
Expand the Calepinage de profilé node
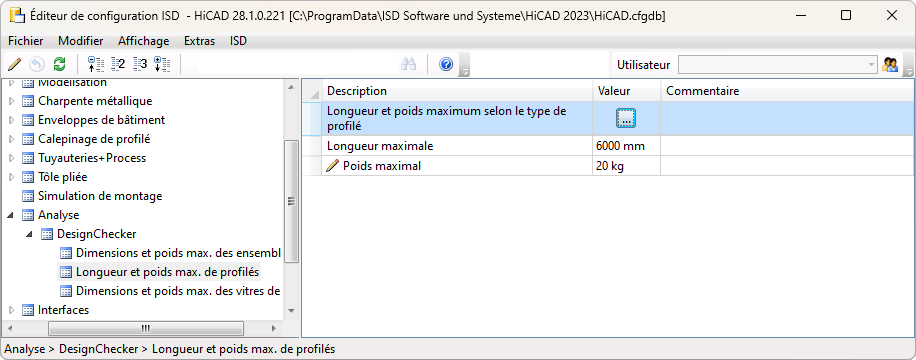click(x=12, y=139)
